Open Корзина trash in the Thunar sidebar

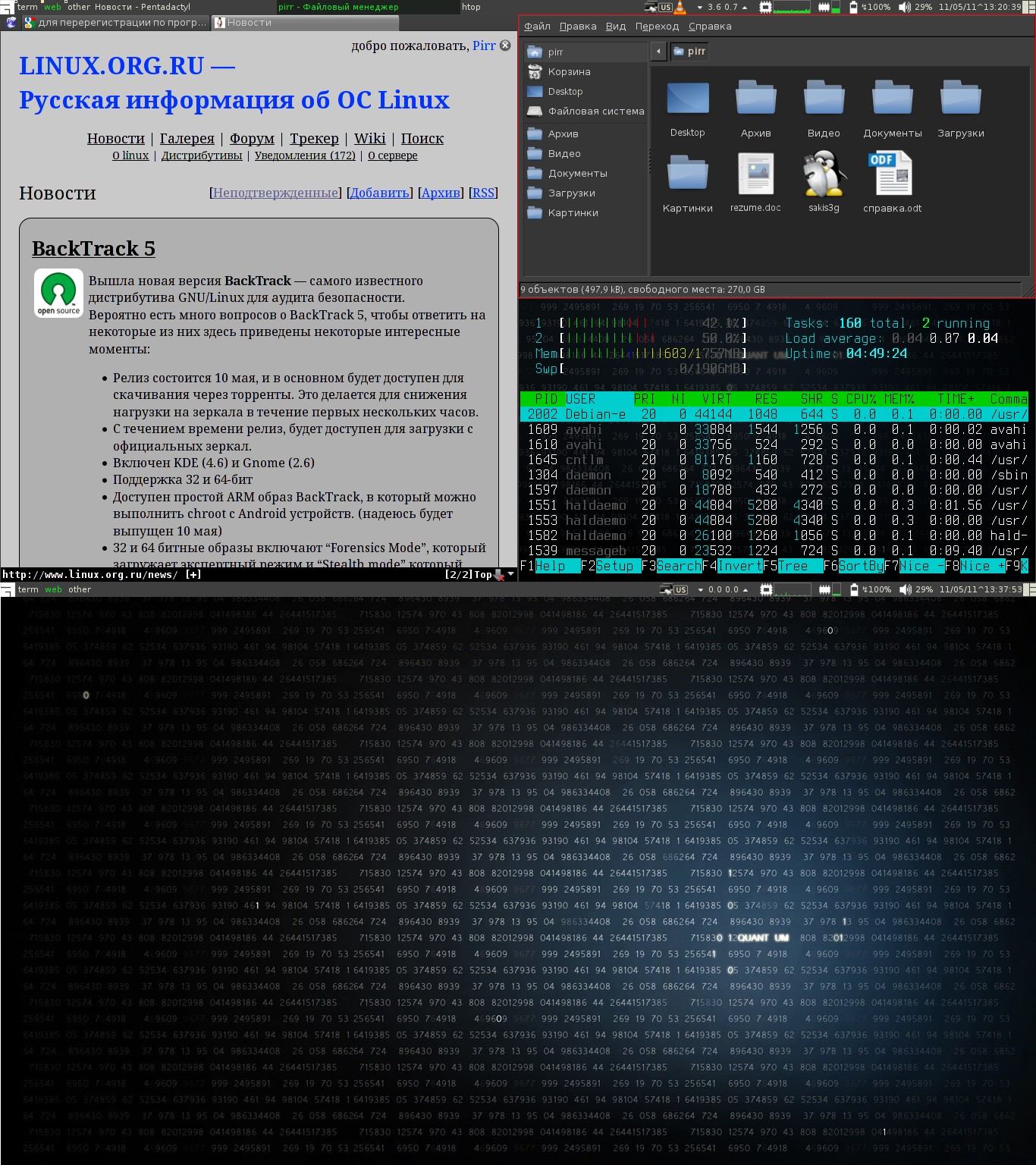pyautogui.click(x=585, y=71)
